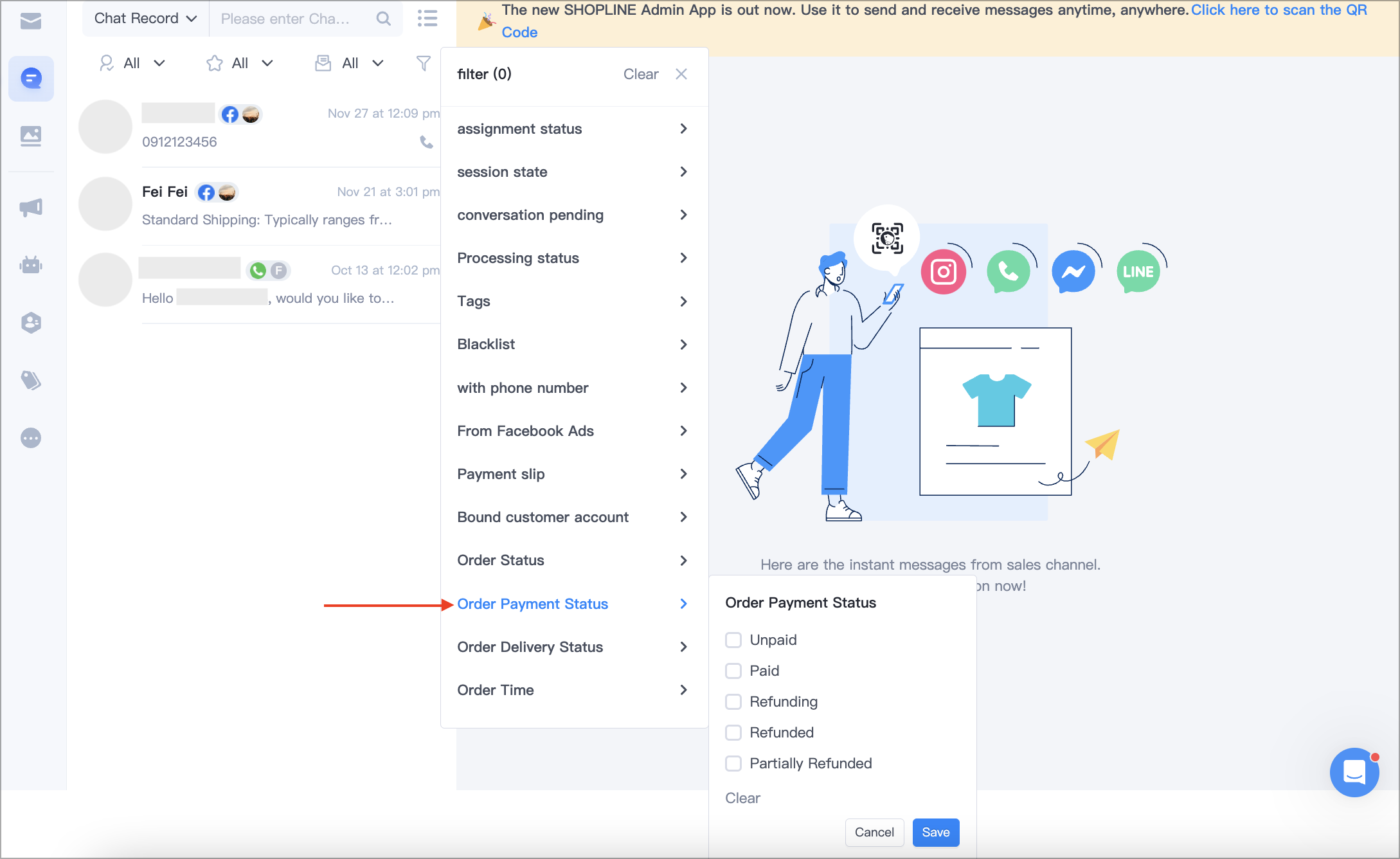The image size is (1400, 859).
Task: Click the funnel filter icon
Action: (x=424, y=63)
